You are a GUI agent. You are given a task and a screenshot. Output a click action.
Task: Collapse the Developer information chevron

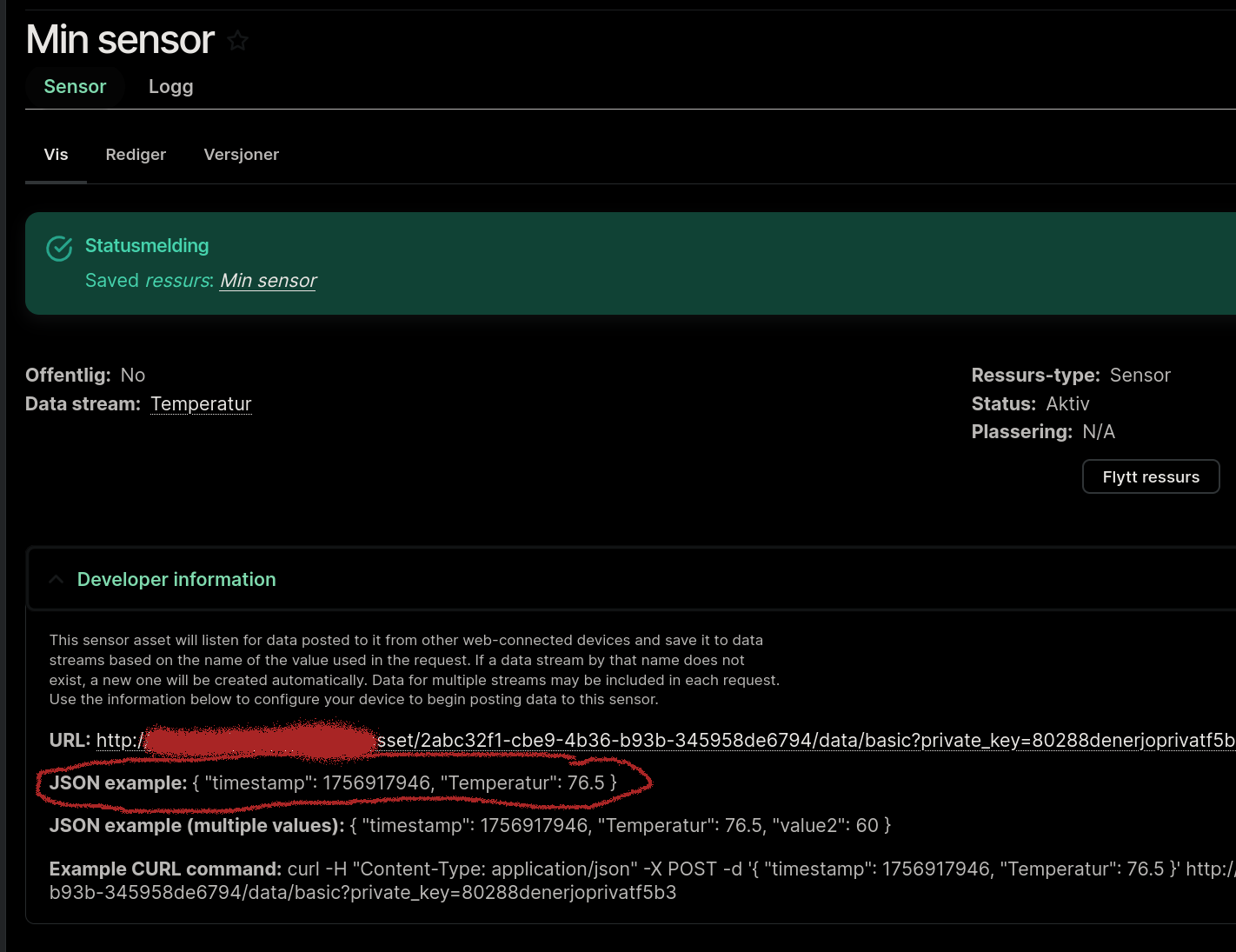(x=56, y=580)
